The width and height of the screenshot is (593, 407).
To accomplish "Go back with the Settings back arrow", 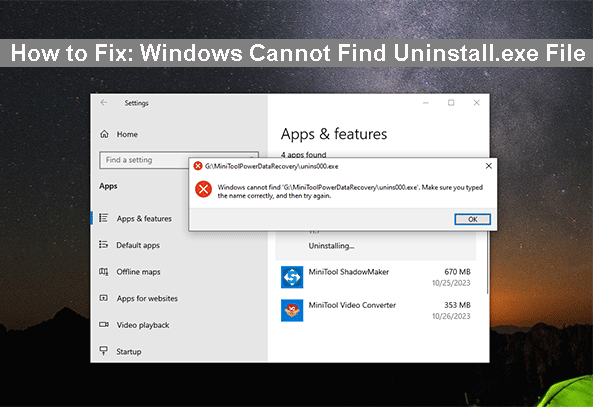I will coord(104,103).
